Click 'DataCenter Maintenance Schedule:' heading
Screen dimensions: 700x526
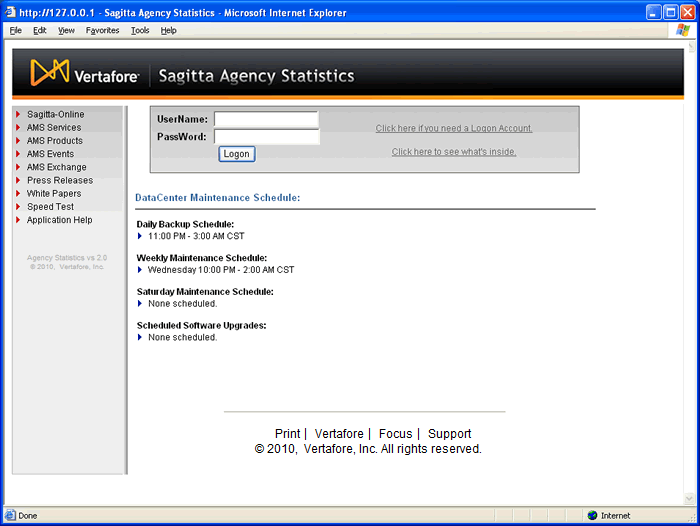(217, 197)
